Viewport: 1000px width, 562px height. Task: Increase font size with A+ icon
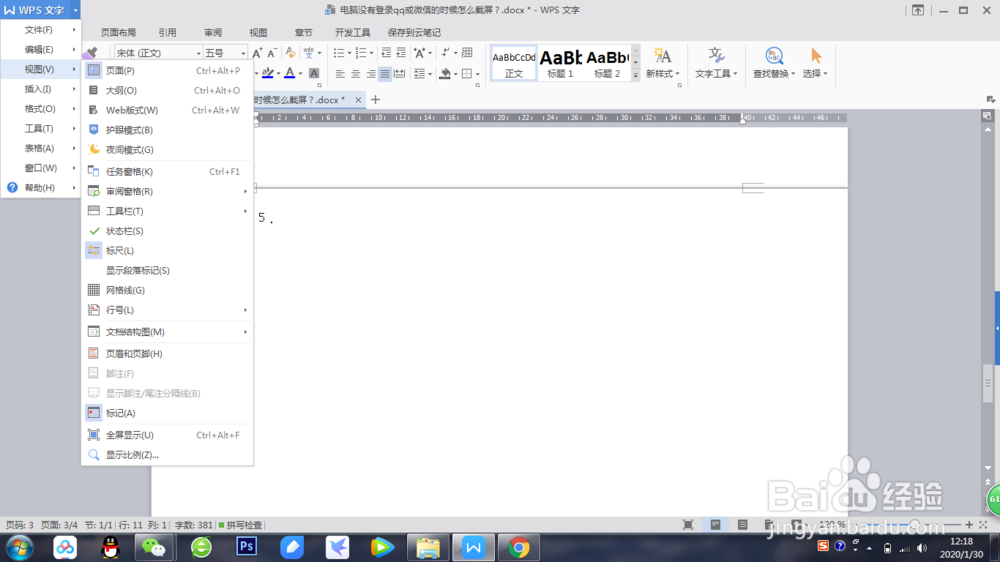257,53
